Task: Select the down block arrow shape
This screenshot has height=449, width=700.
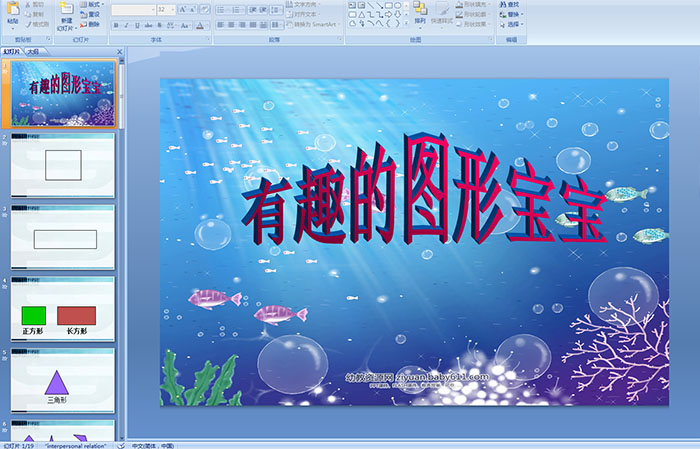Action: [x=397, y=15]
